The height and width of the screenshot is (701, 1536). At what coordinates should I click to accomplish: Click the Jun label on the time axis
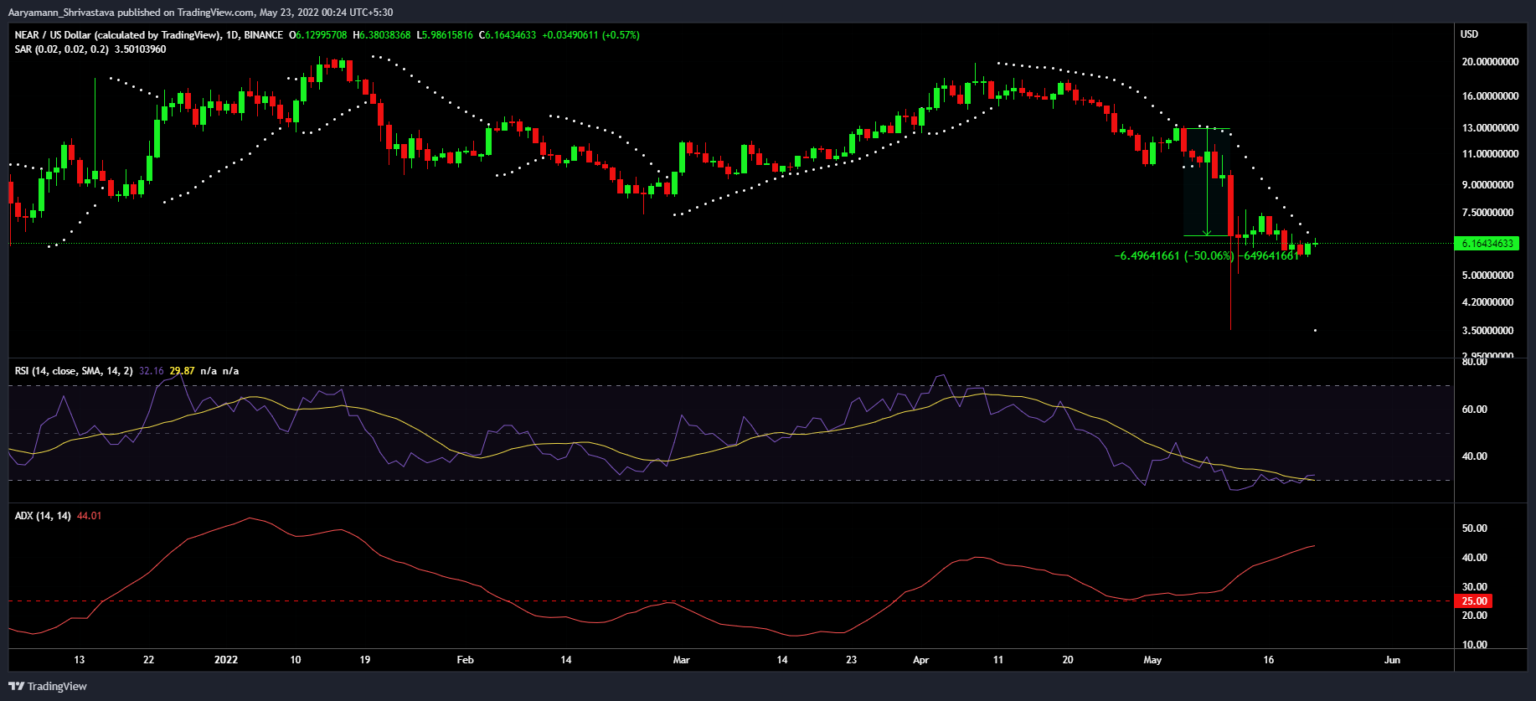1391,661
